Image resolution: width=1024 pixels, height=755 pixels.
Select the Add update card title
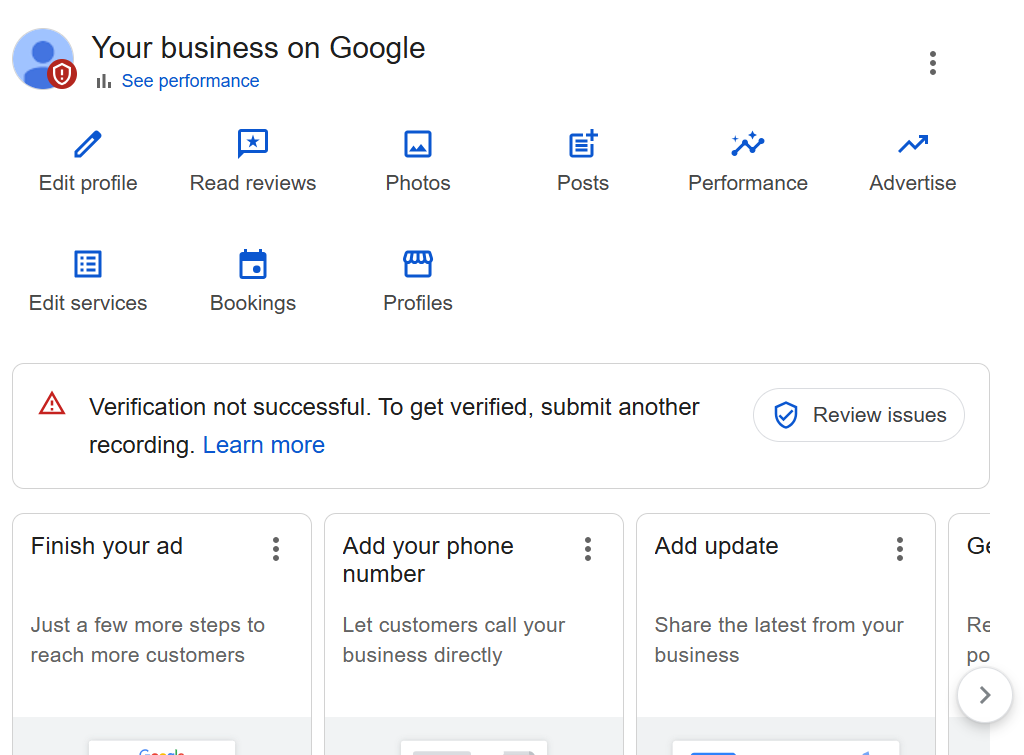tap(716, 546)
